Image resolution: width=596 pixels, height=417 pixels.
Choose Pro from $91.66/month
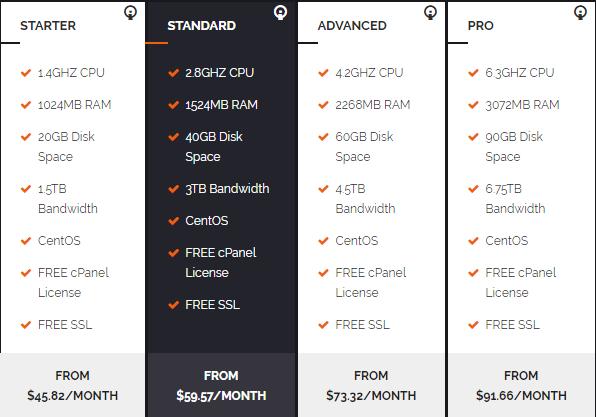point(521,385)
